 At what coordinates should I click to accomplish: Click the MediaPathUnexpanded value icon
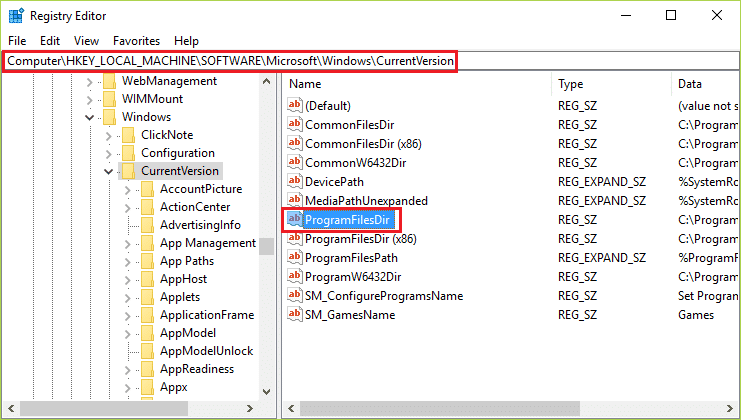294,200
